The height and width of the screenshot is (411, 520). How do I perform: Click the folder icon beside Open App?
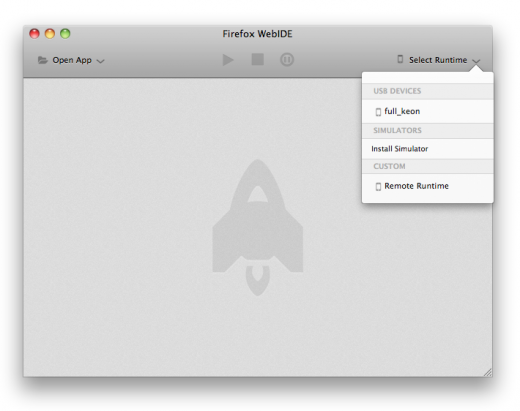[x=43, y=60]
